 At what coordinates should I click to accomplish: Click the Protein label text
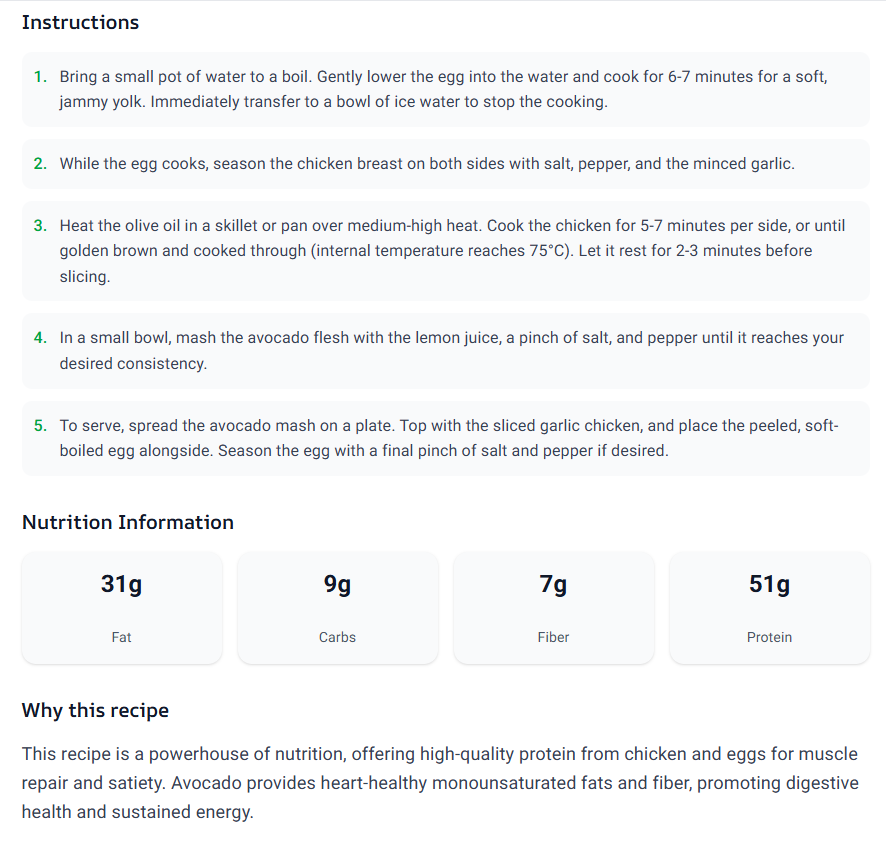(769, 637)
